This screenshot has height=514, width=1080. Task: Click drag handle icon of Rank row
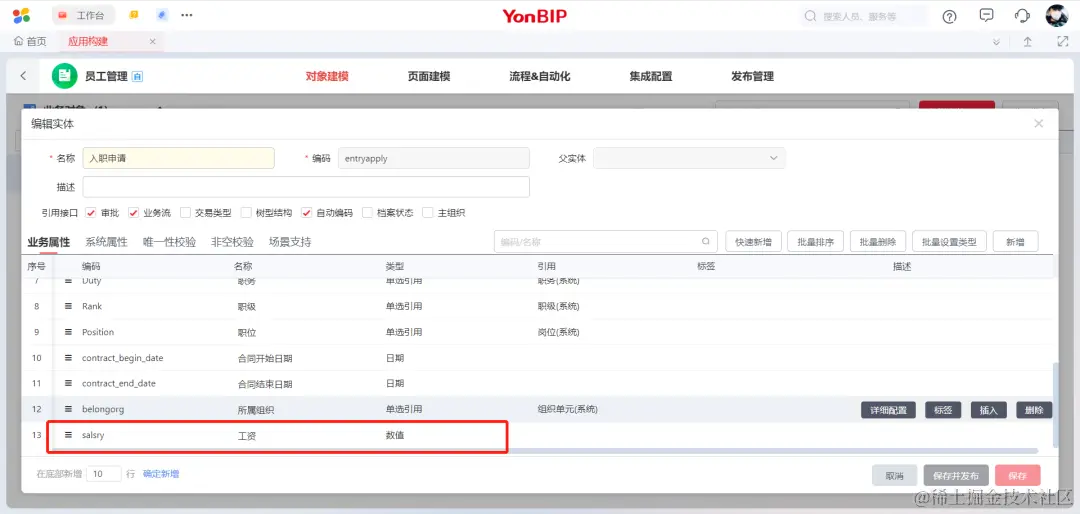[68, 306]
